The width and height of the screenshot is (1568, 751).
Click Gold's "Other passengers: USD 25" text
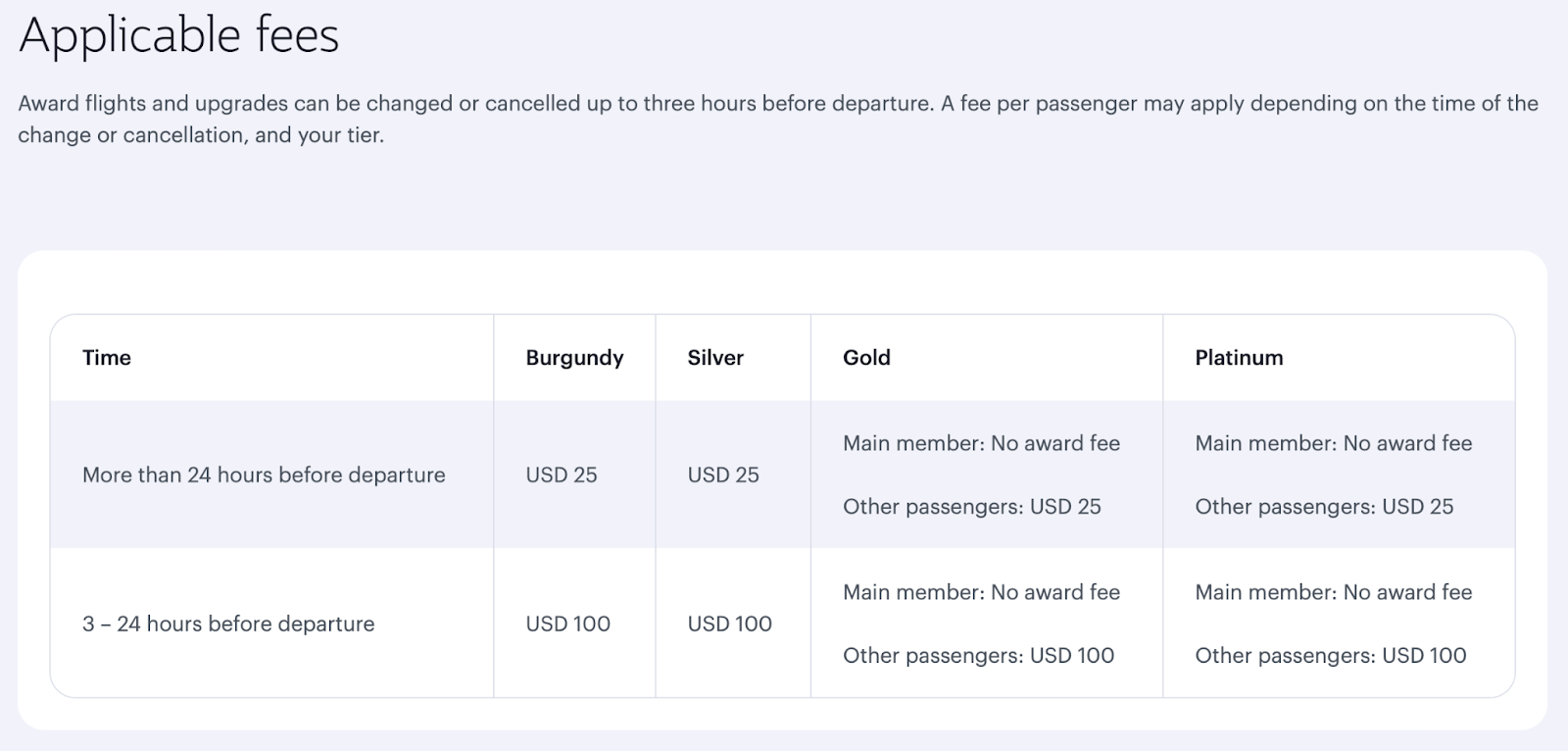pyautogui.click(x=972, y=507)
